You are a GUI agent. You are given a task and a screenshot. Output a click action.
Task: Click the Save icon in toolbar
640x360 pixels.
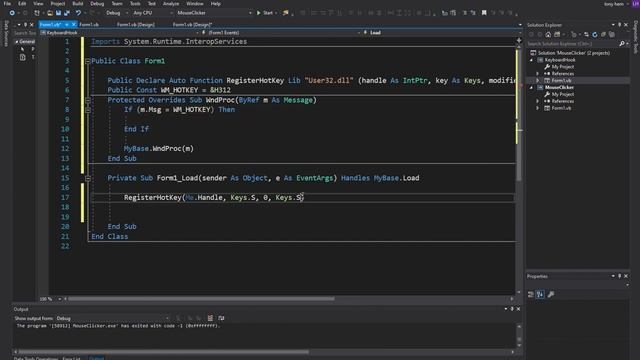coord(58,13)
